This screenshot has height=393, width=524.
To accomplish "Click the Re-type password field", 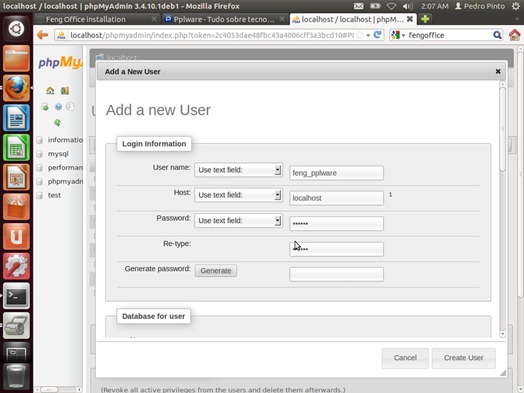I will coord(337,249).
